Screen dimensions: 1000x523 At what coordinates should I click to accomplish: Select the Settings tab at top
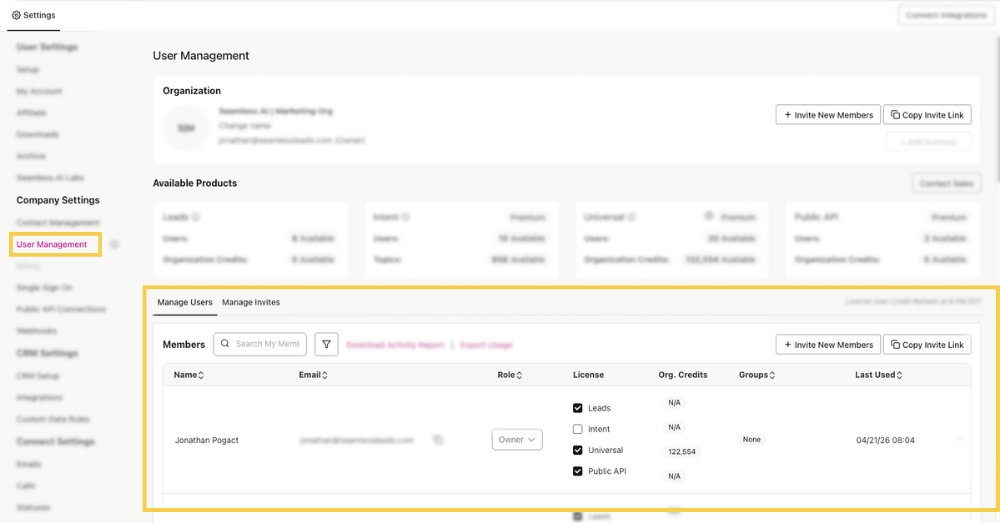tap(34, 15)
